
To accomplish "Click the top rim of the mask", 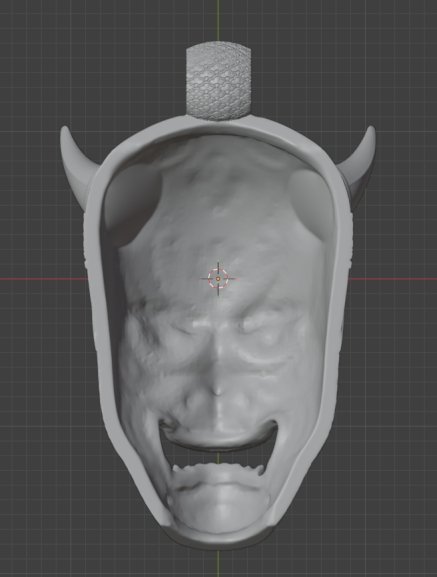I will [x=219, y=123].
